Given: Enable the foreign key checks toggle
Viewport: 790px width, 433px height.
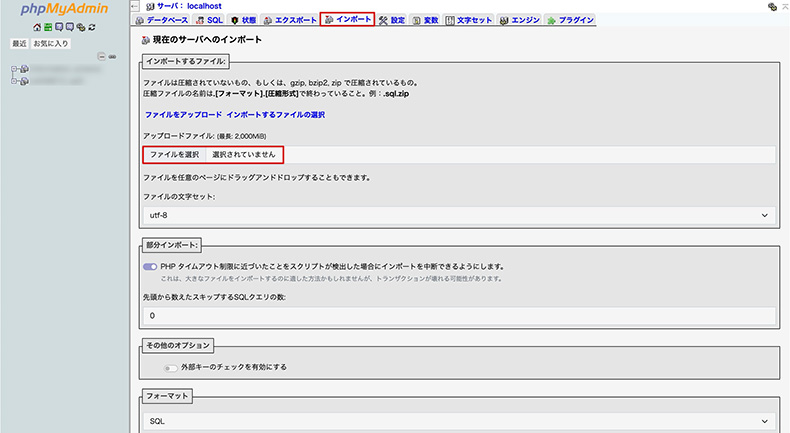Looking at the screenshot, I should pos(171,367).
